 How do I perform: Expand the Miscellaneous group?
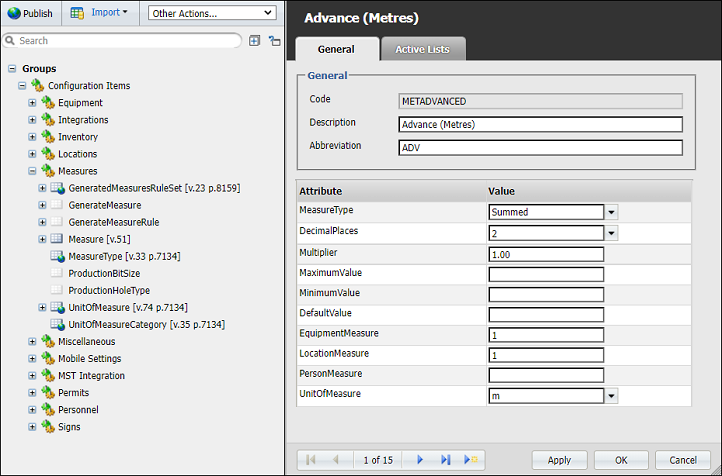32,342
